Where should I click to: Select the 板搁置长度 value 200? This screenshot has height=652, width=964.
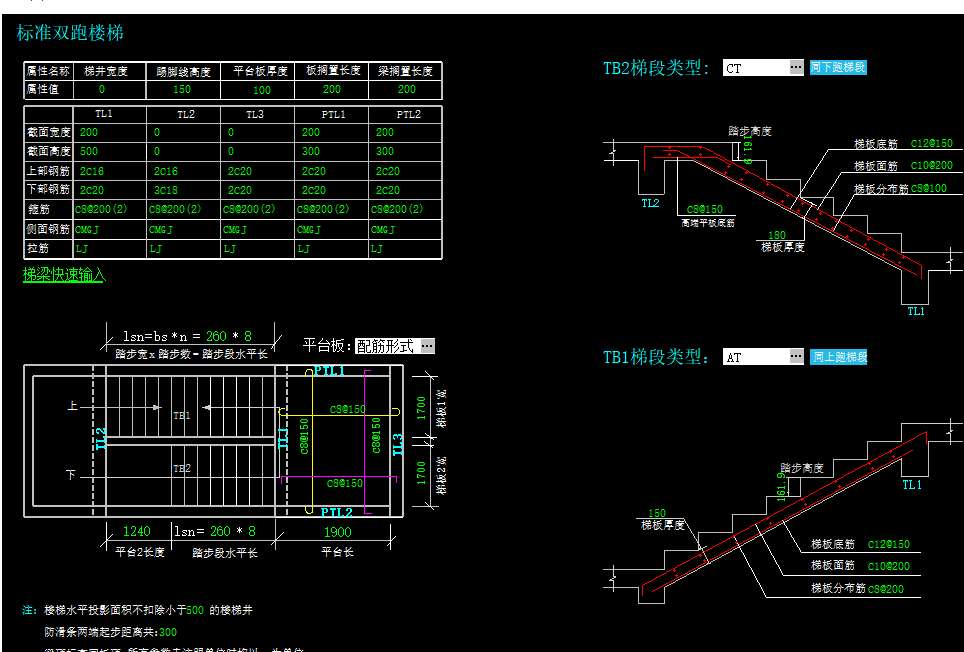pyautogui.click(x=332, y=89)
